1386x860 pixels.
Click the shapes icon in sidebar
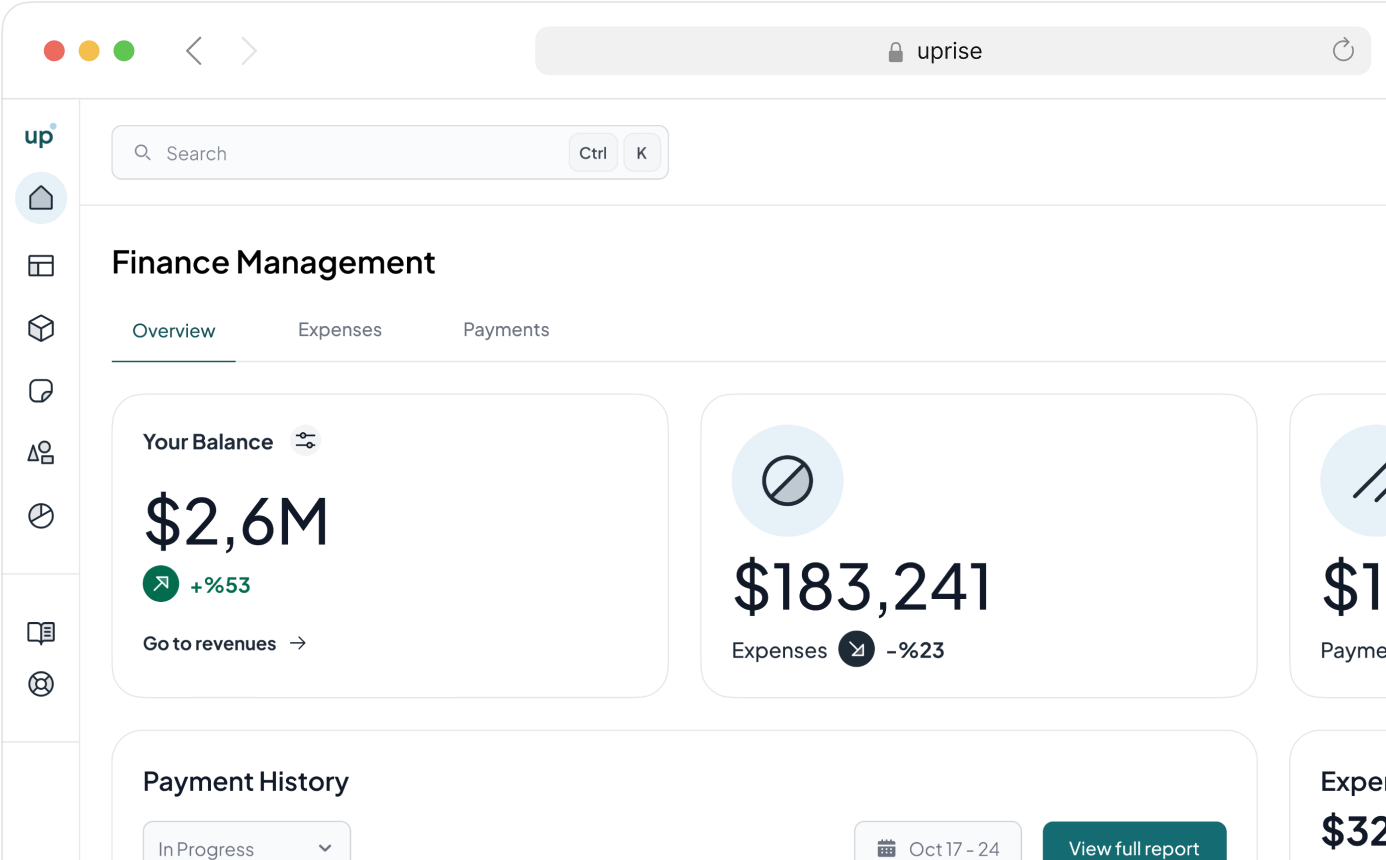point(41,453)
